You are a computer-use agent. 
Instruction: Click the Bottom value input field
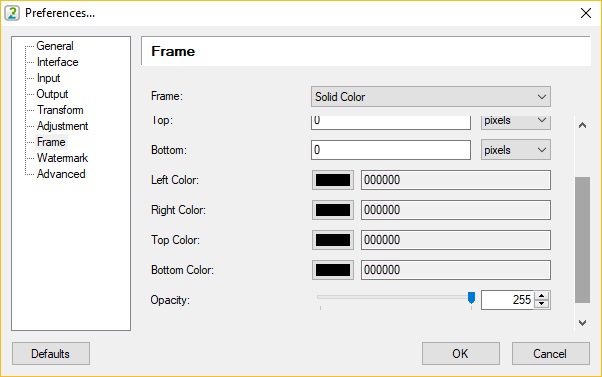[391, 150]
